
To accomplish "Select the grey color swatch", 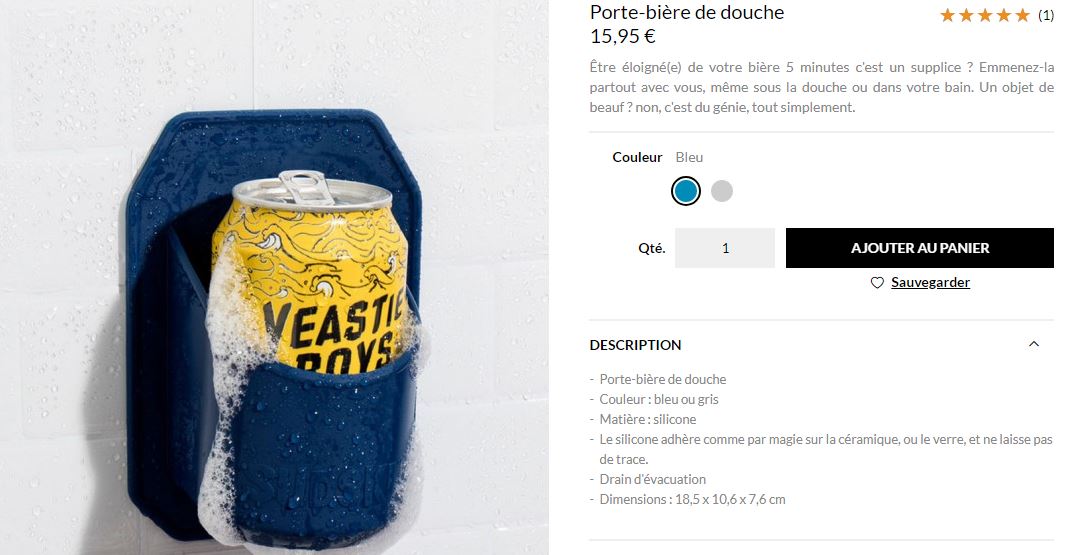I will [x=722, y=191].
